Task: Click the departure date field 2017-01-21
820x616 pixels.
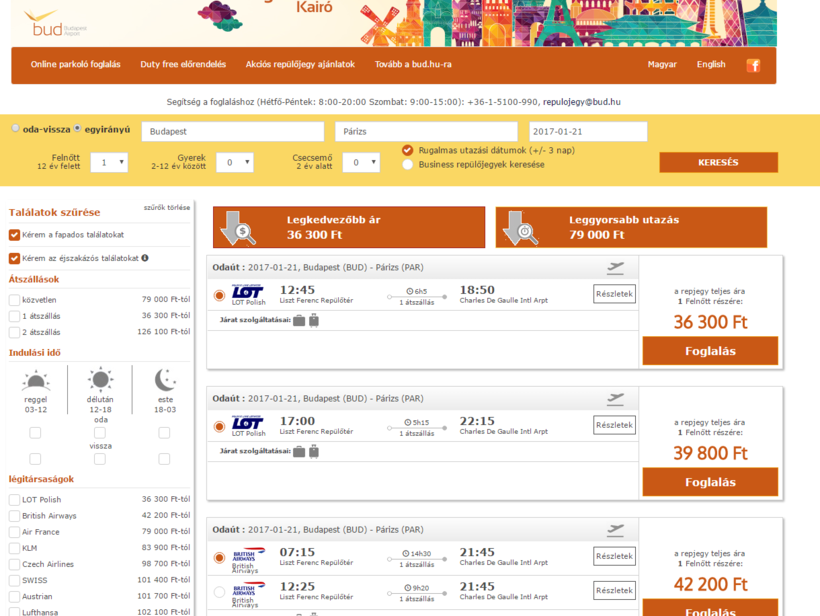Action: 588,132
